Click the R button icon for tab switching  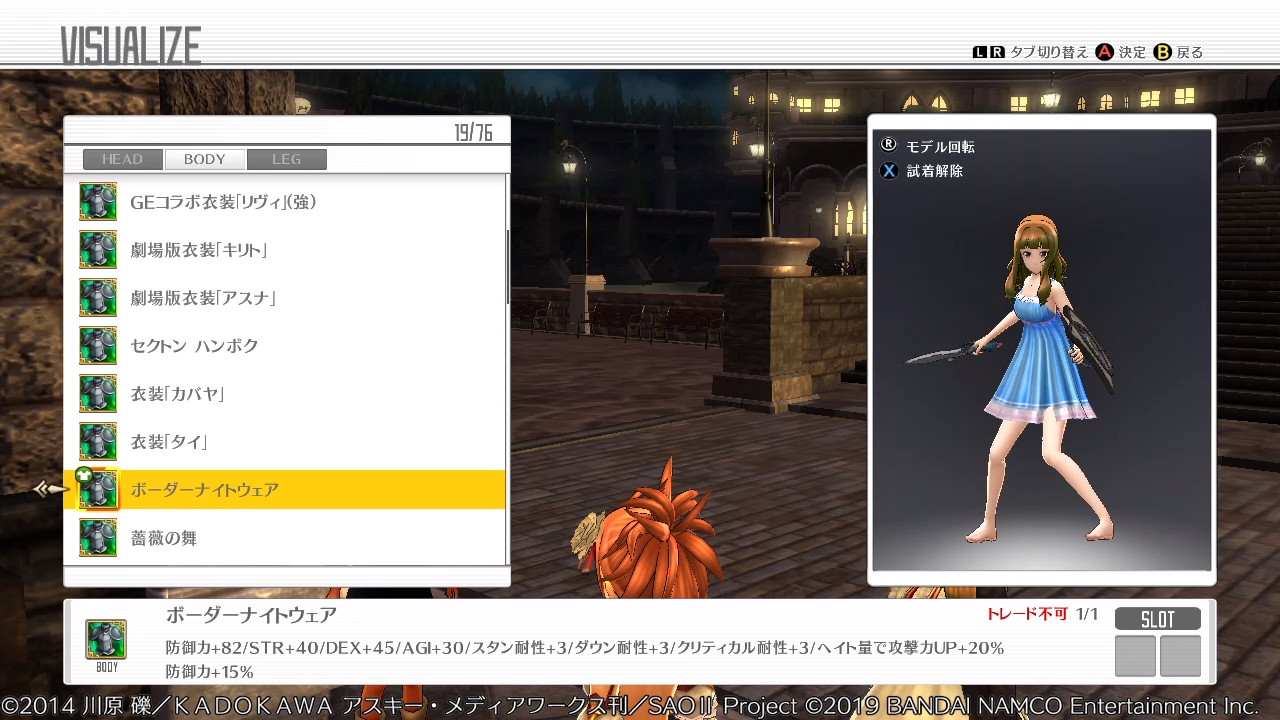pos(997,52)
